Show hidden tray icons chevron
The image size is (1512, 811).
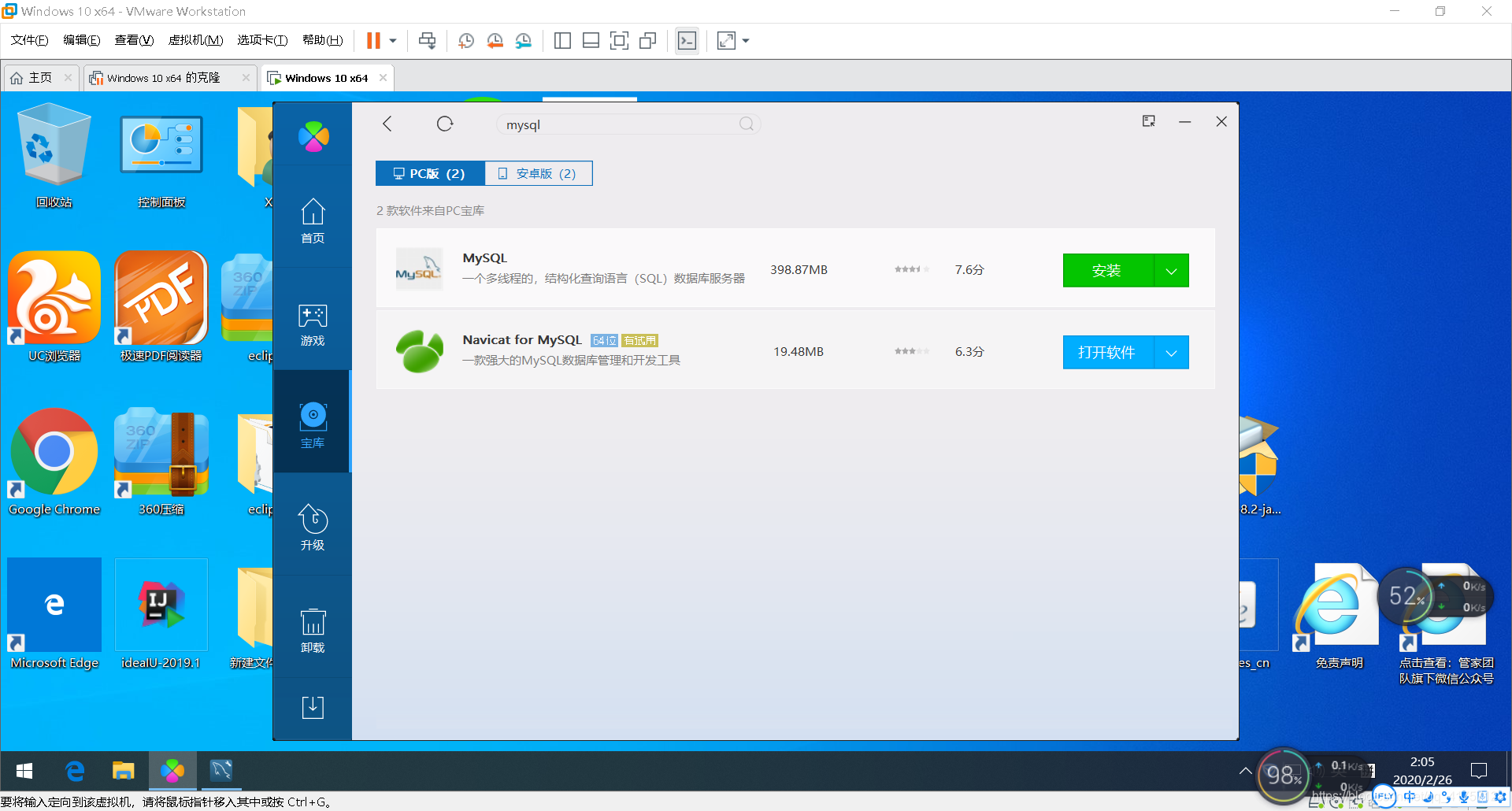1245,771
